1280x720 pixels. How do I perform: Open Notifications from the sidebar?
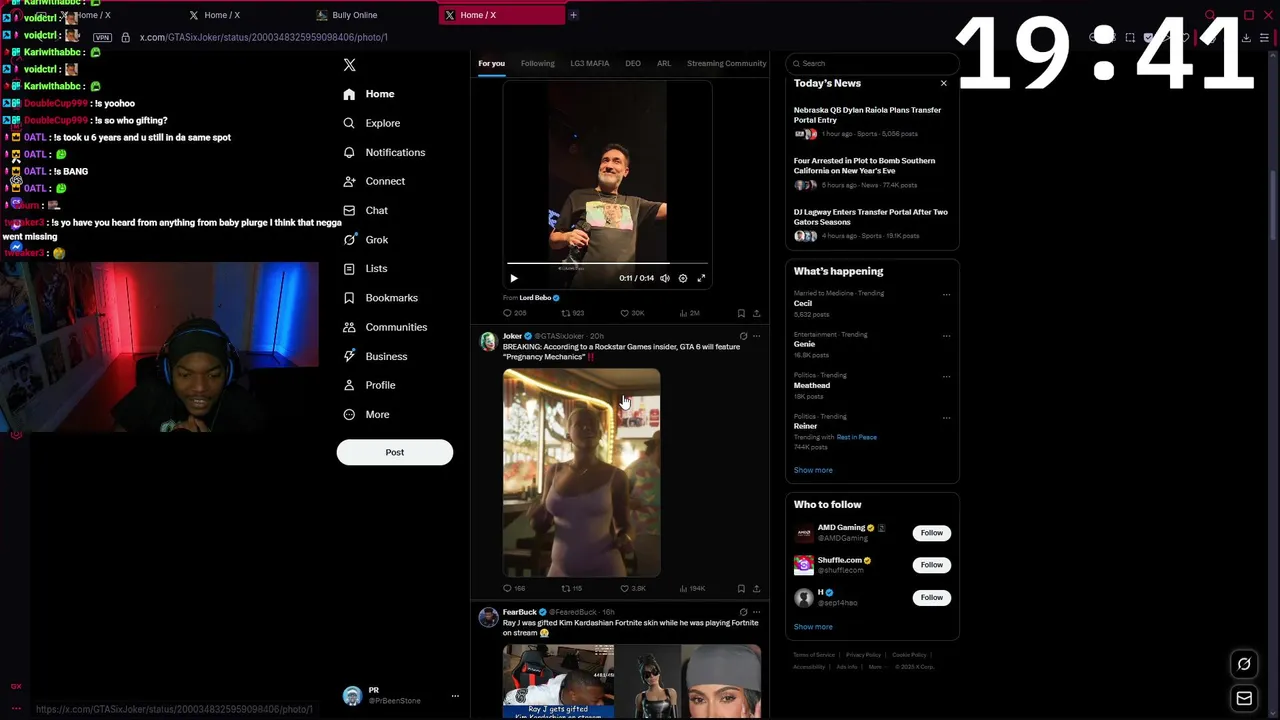tap(384, 152)
